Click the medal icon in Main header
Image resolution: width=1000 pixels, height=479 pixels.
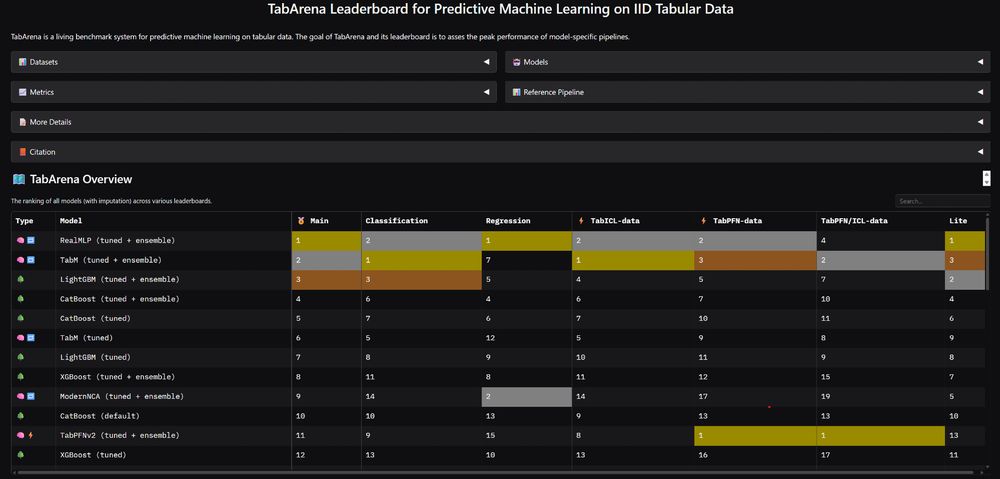point(301,221)
